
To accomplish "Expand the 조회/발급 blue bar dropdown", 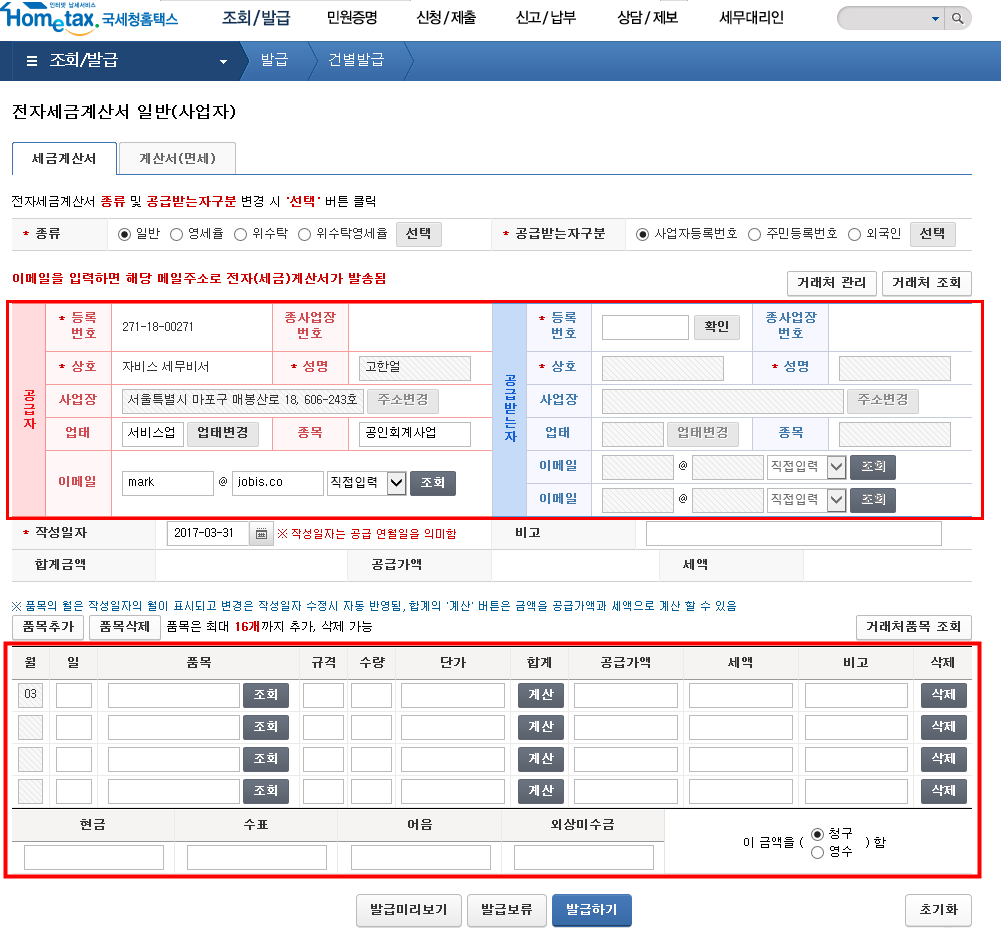I will [x=223, y=62].
